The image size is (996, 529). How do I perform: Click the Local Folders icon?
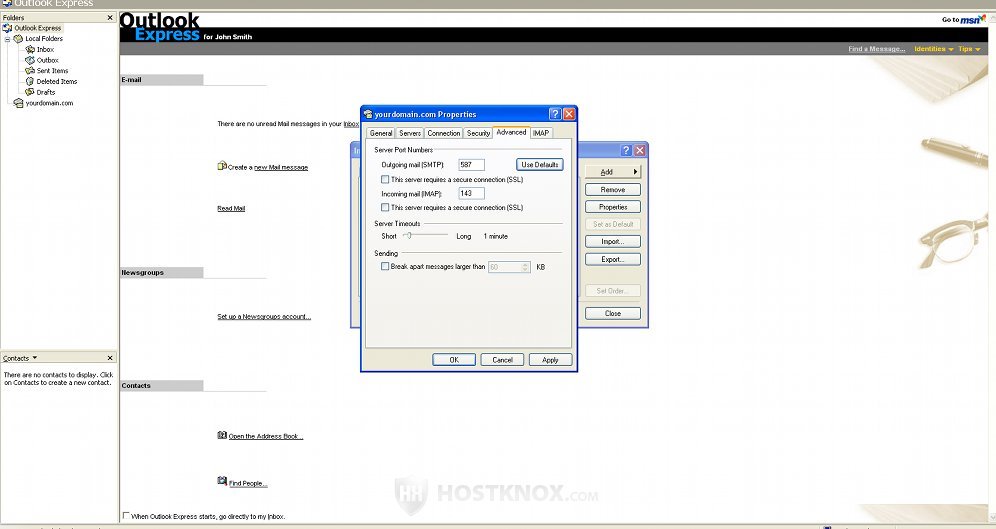(x=18, y=39)
